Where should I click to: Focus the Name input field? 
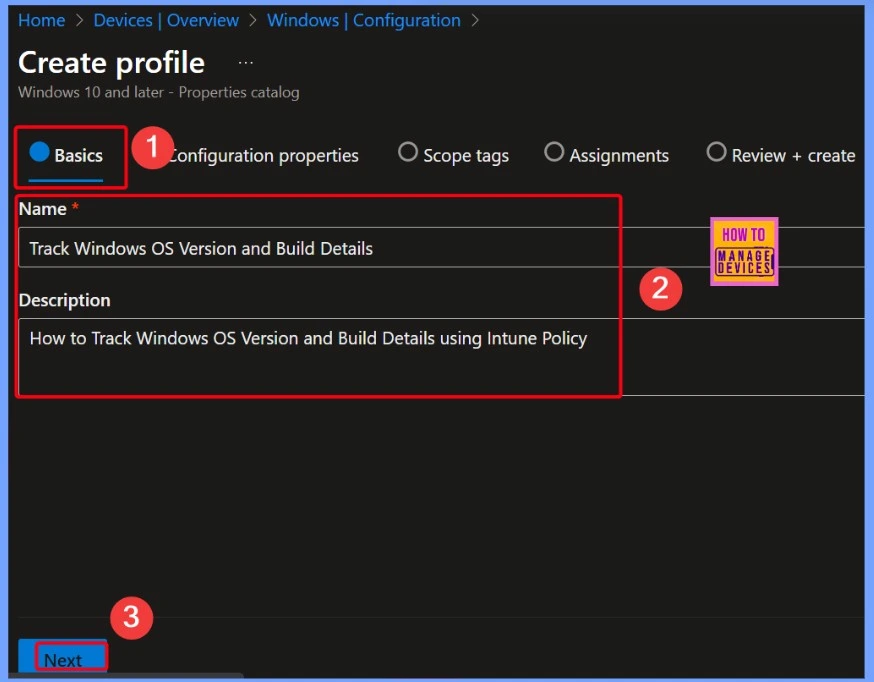pyautogui.click(x=441, y=247)
